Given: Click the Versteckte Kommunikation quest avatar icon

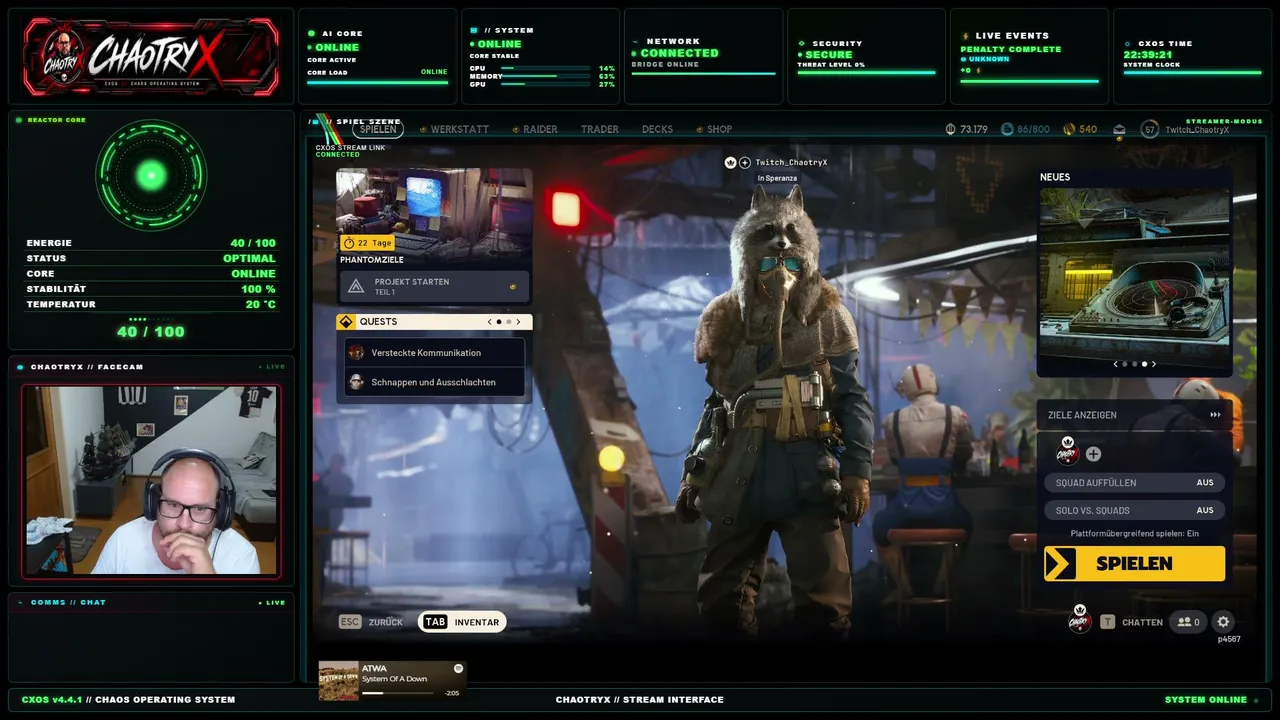Looking at the screenshot, I should [356, 353].
